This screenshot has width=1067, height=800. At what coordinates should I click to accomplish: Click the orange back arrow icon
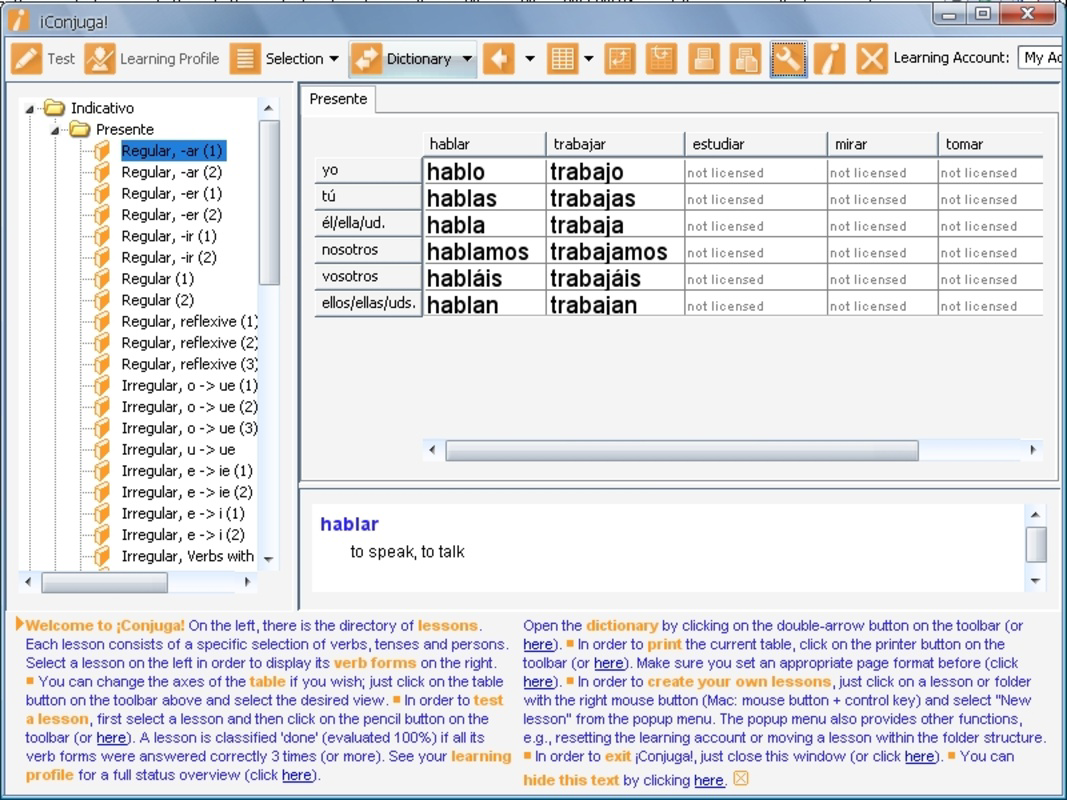pos(499,59)
